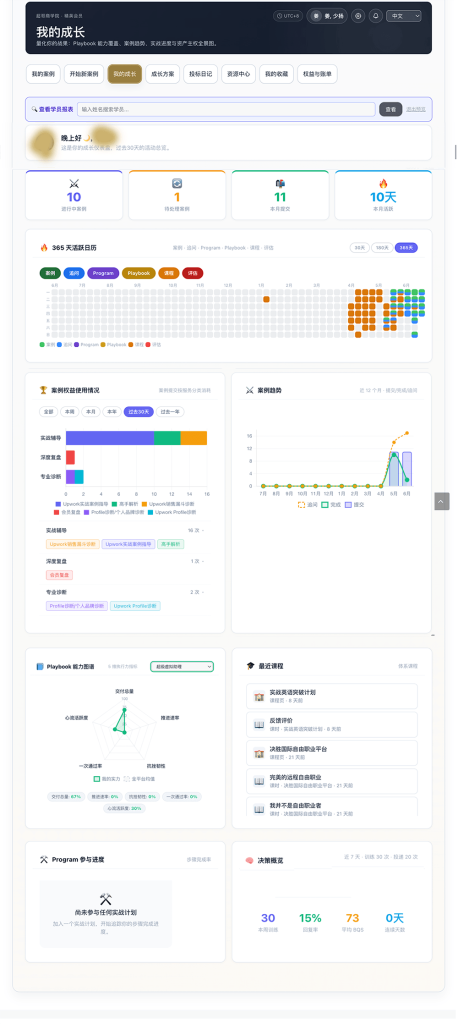Toggle the 评估 activity filter pill

point(192,273)
